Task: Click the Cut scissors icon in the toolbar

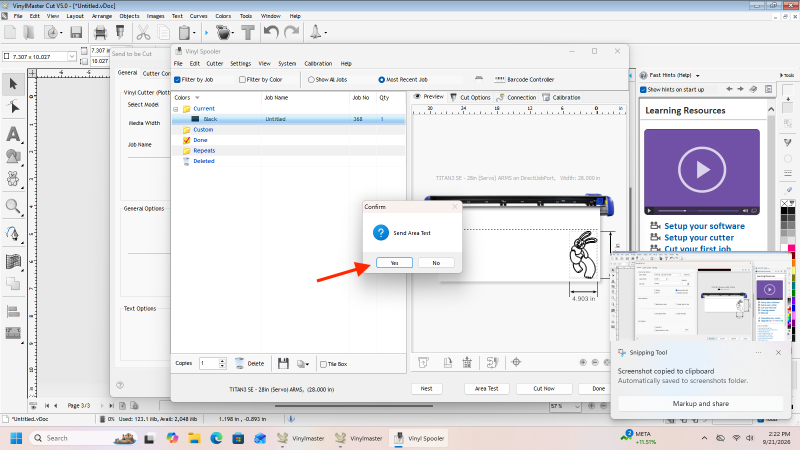Action: [143, 33]
